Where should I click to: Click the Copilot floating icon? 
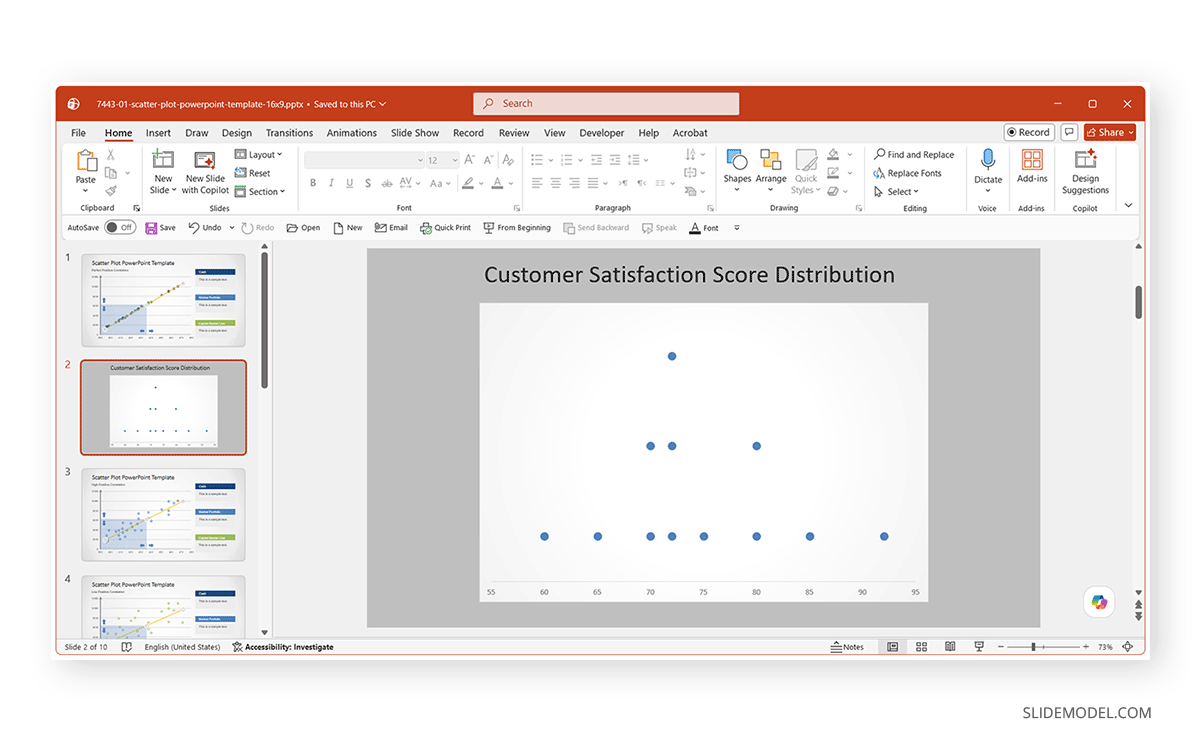tap(1099, 601)
